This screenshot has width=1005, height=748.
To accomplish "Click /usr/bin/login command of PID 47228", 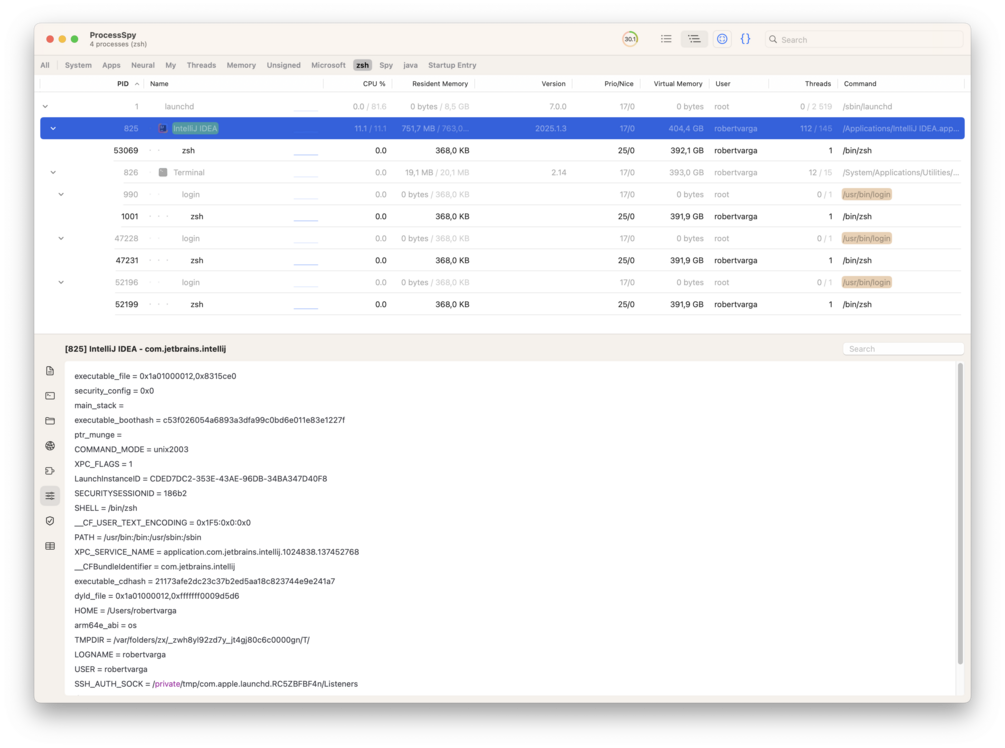I will tap(866, 238).
